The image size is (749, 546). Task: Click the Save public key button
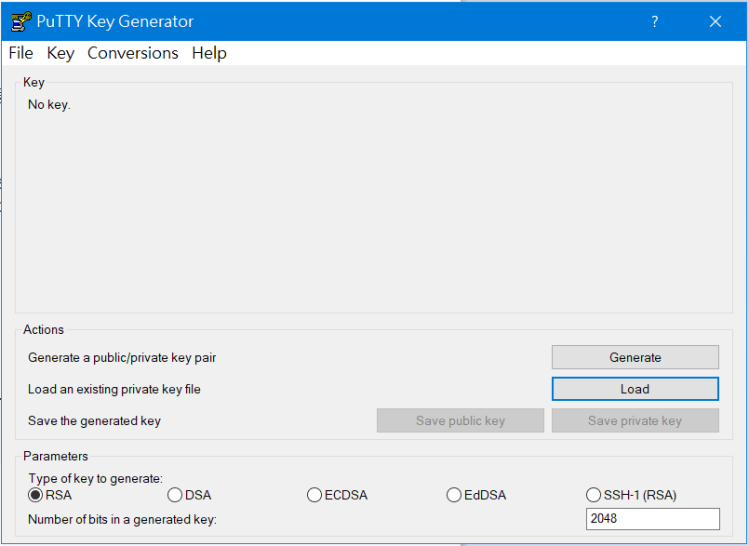[460, 420]
